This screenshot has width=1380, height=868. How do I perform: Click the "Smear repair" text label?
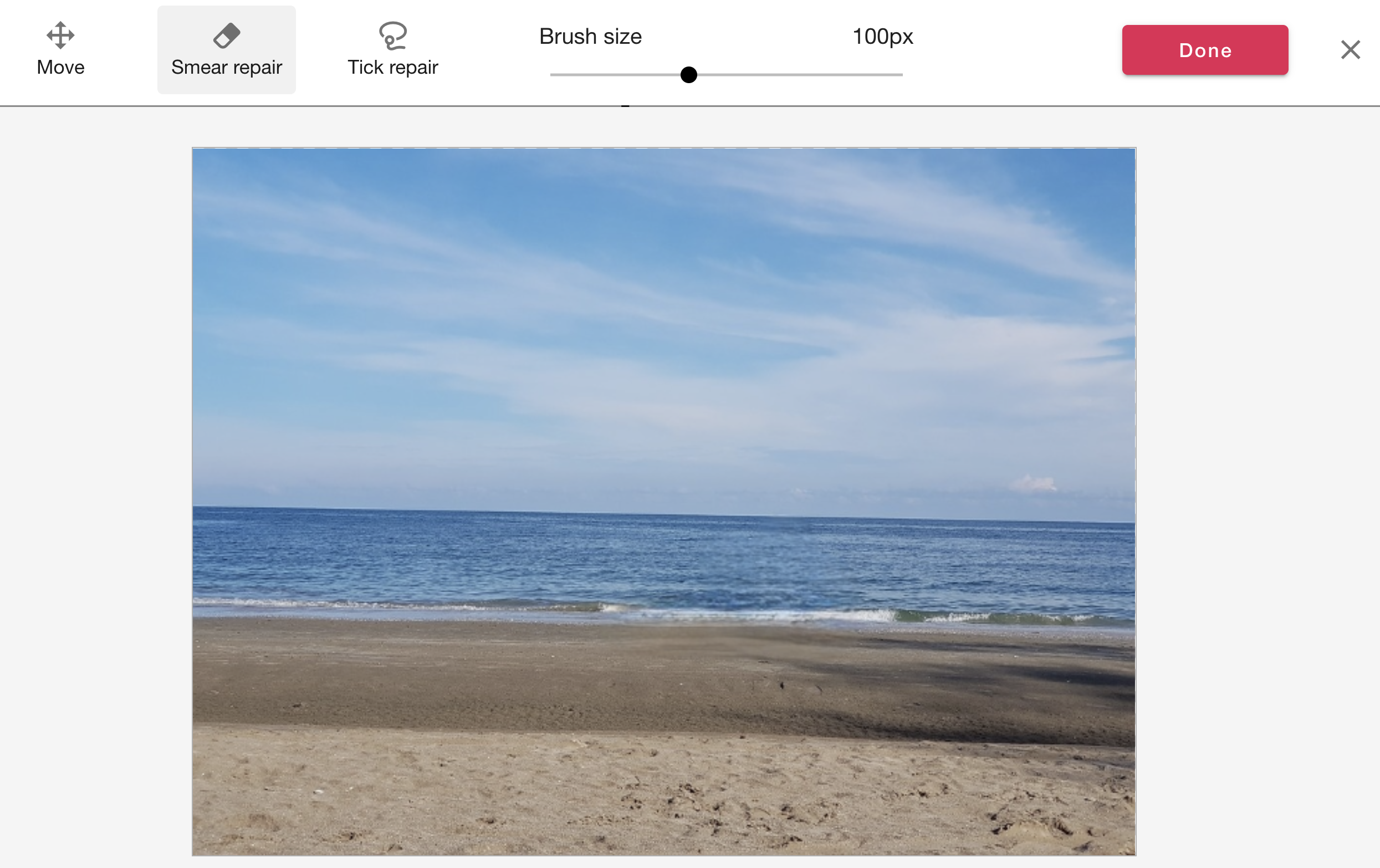[x=226, y=68]
